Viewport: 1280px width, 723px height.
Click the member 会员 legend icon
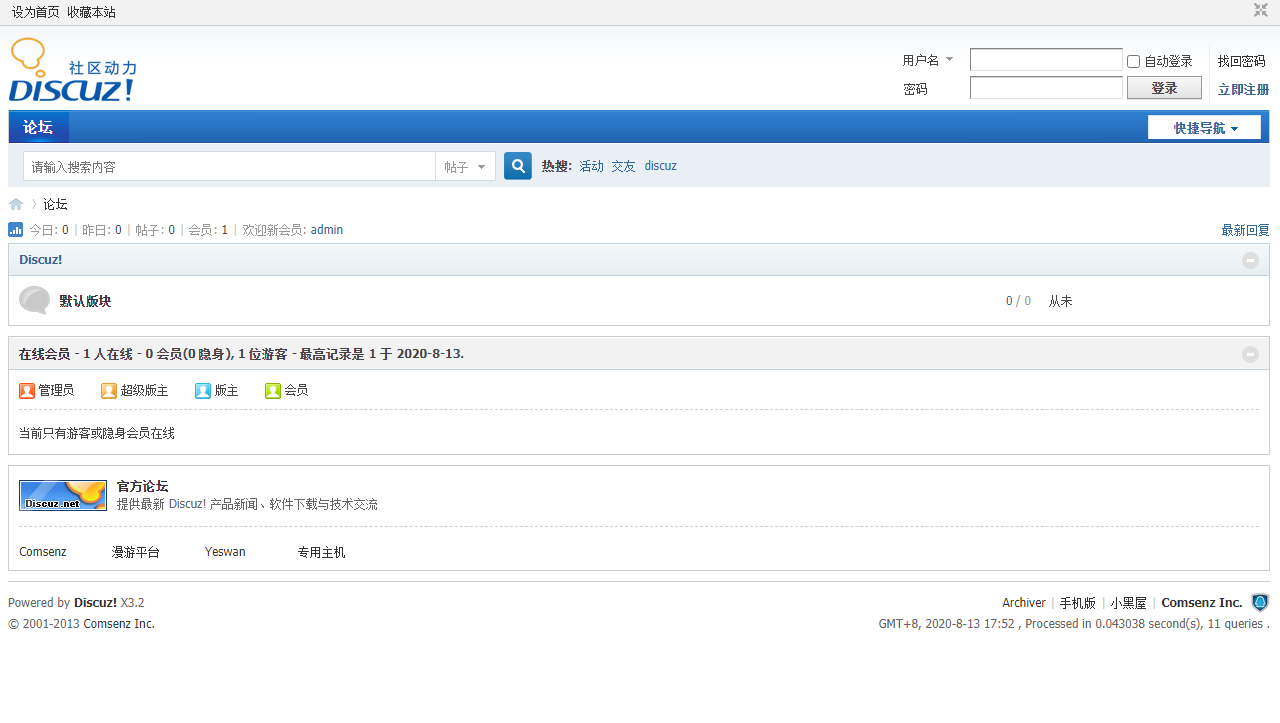click(273, 391)
